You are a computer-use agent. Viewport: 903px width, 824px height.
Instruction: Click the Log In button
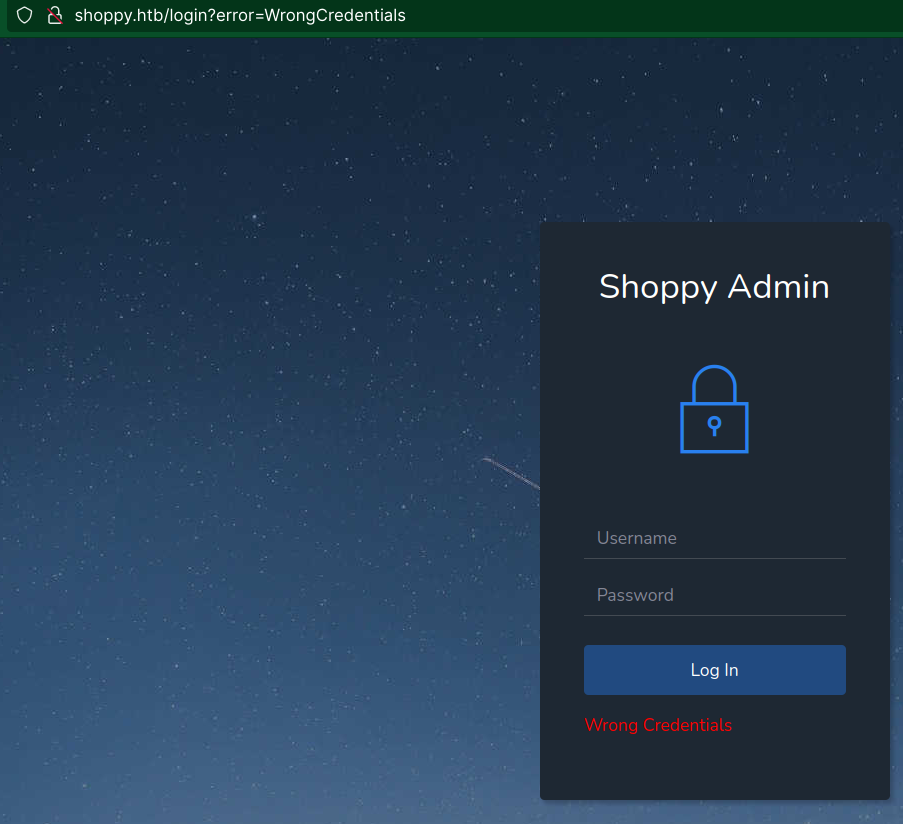pyautogui.click(x=715, y=670)
